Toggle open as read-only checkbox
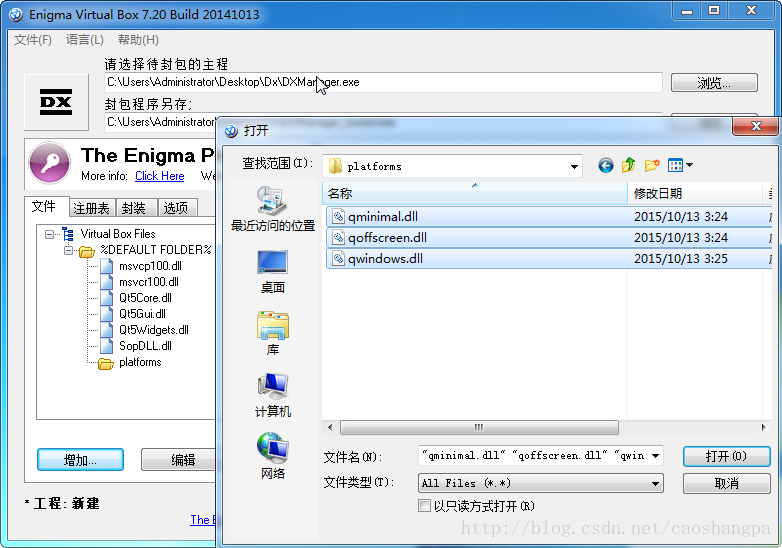The image size is (782, 548). (x=424, y=506)
